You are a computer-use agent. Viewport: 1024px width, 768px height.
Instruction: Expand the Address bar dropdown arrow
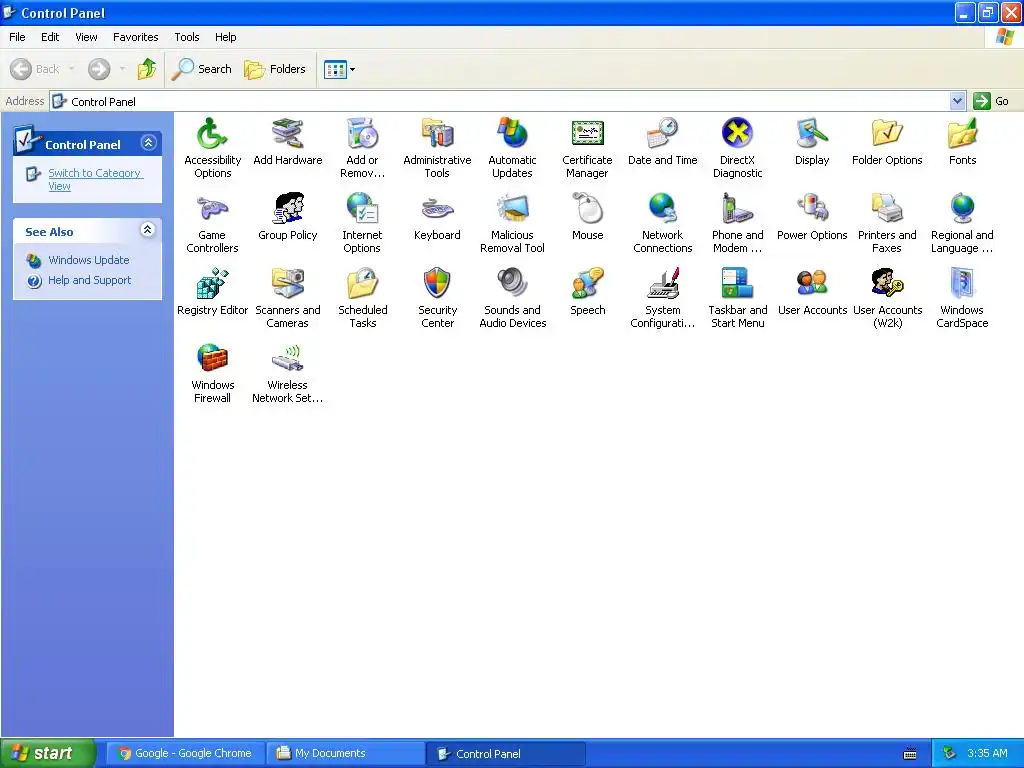(x=957, y=101)
